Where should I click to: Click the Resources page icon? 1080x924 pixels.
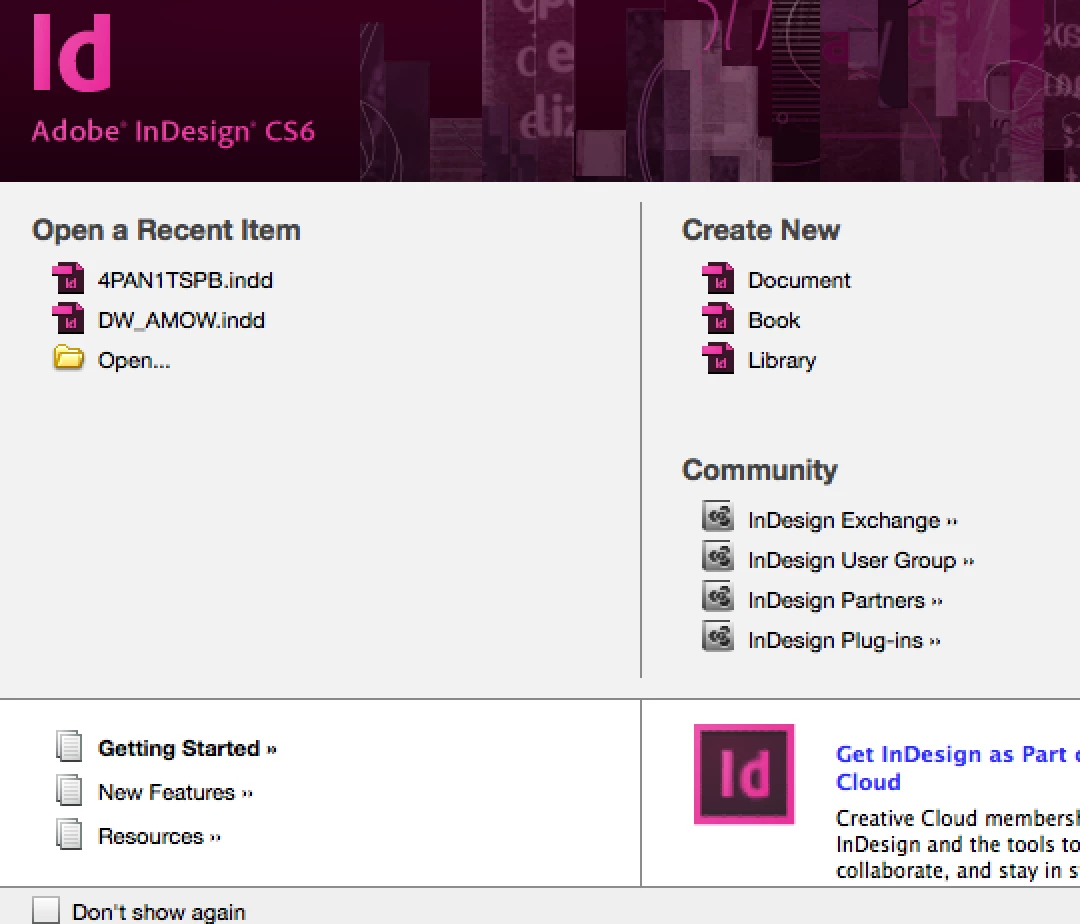pos(69,834)
